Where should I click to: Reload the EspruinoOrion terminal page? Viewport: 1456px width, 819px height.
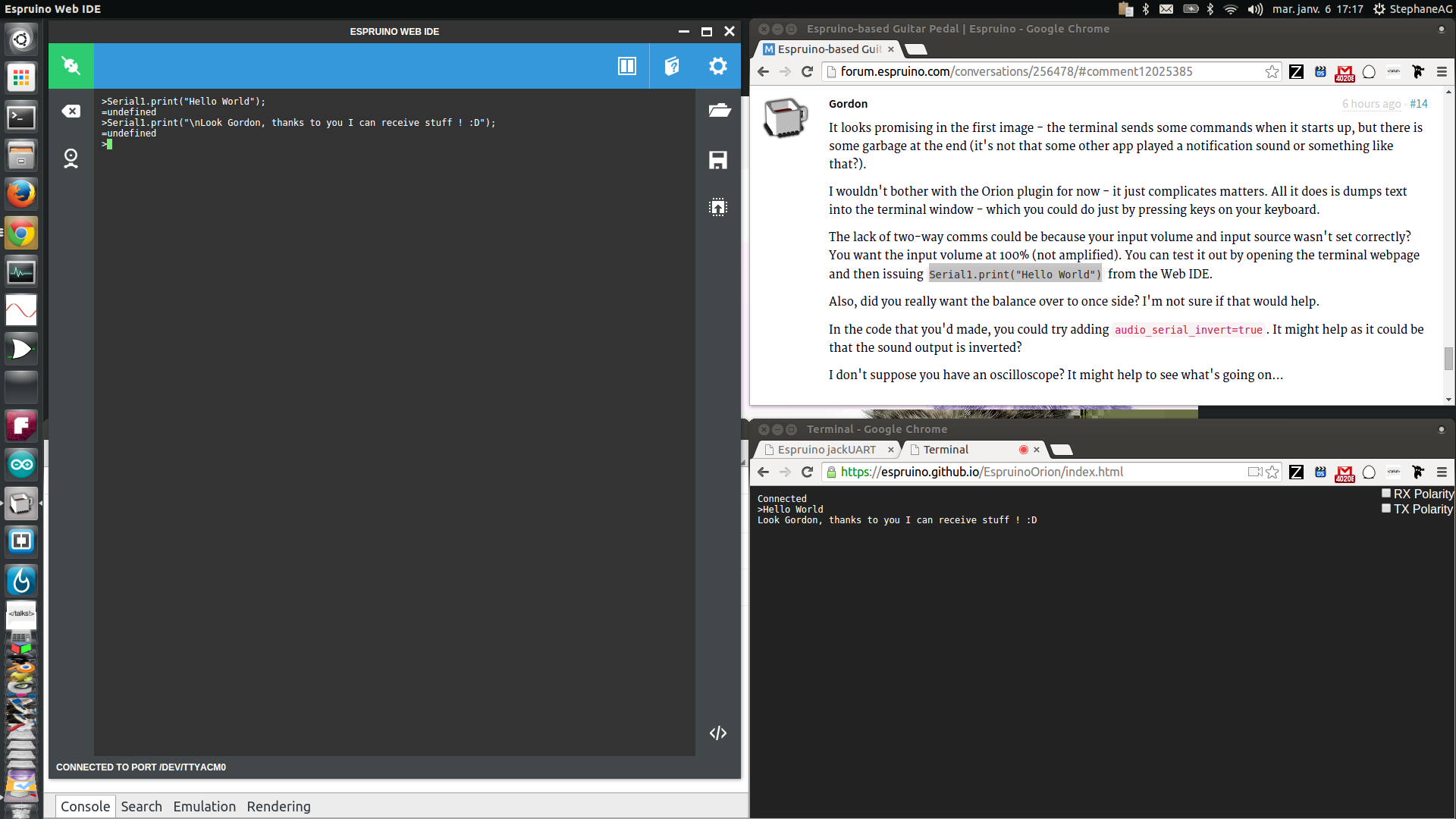tap(807, 472)
